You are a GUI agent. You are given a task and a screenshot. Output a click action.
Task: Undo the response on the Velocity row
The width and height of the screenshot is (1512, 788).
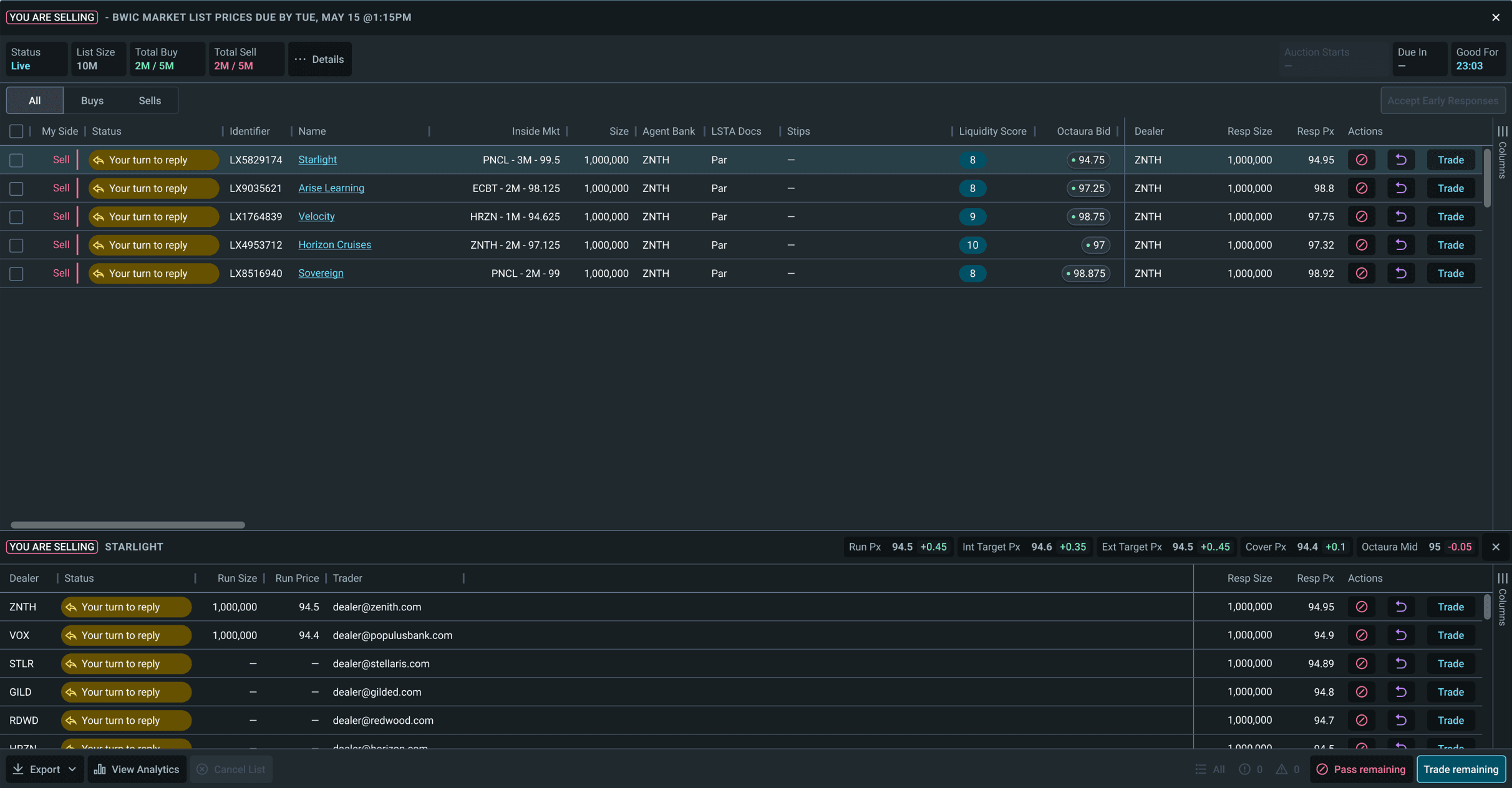tap(1401, 216)
